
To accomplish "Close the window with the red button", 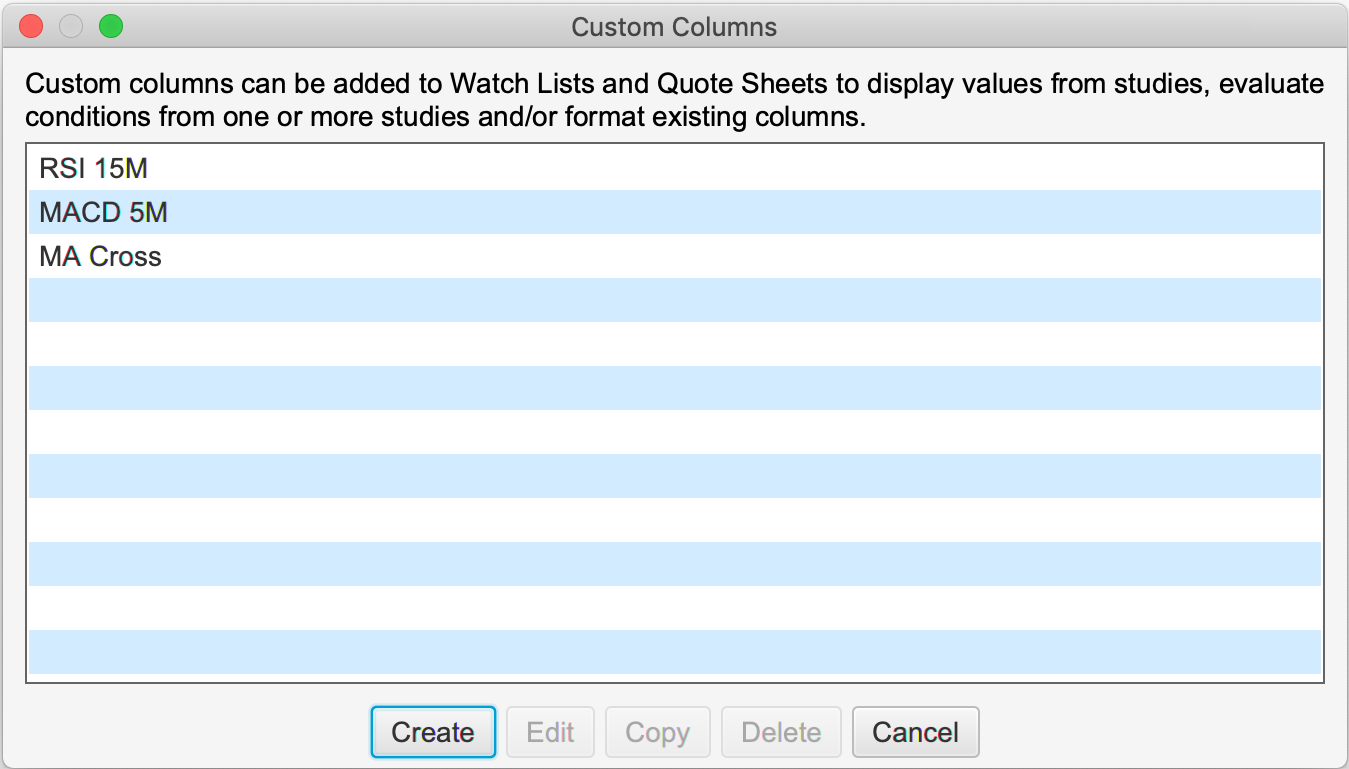I will [x=31, y=27].
